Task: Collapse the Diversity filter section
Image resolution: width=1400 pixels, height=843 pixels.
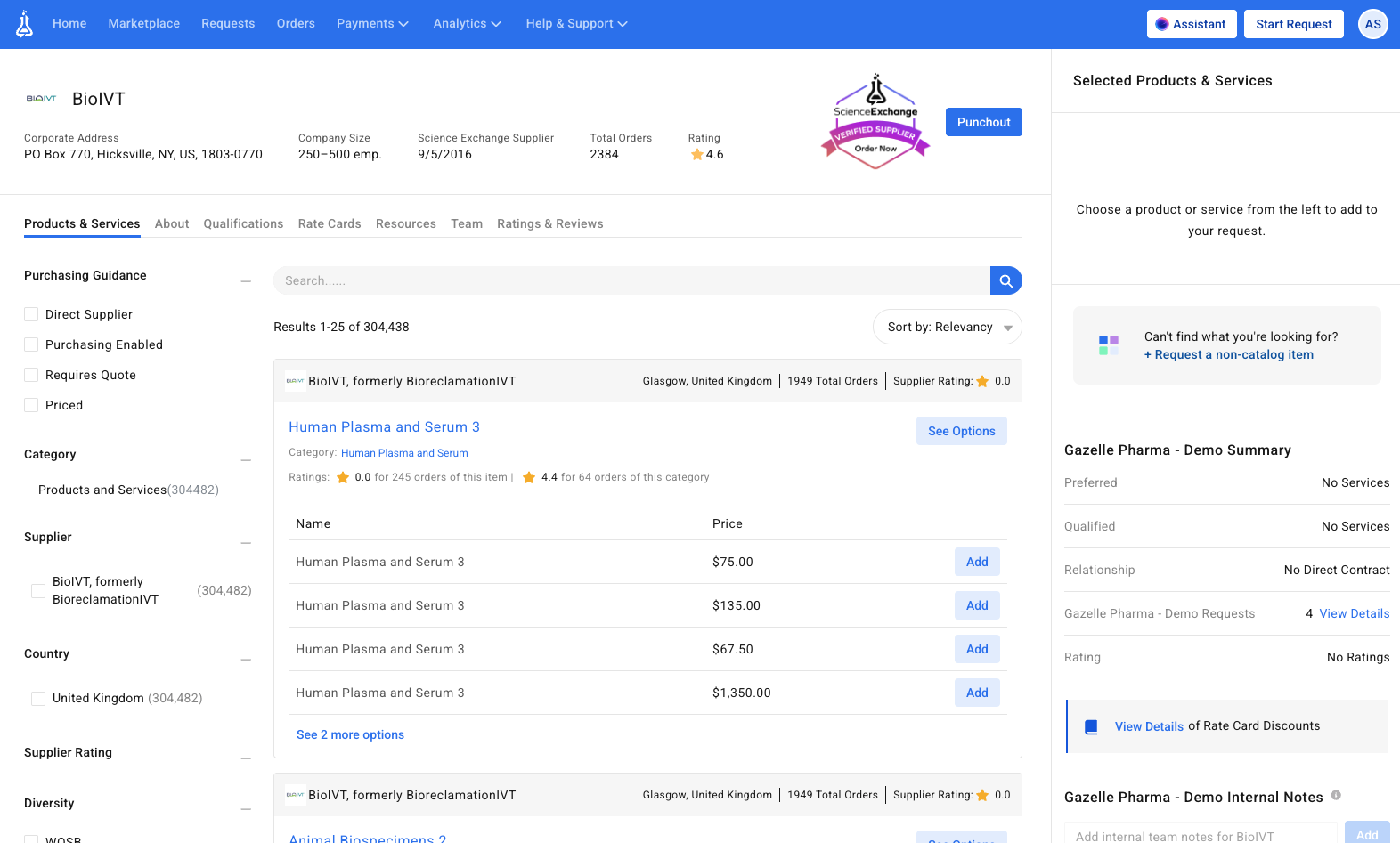Action: [x=246, y=809]
